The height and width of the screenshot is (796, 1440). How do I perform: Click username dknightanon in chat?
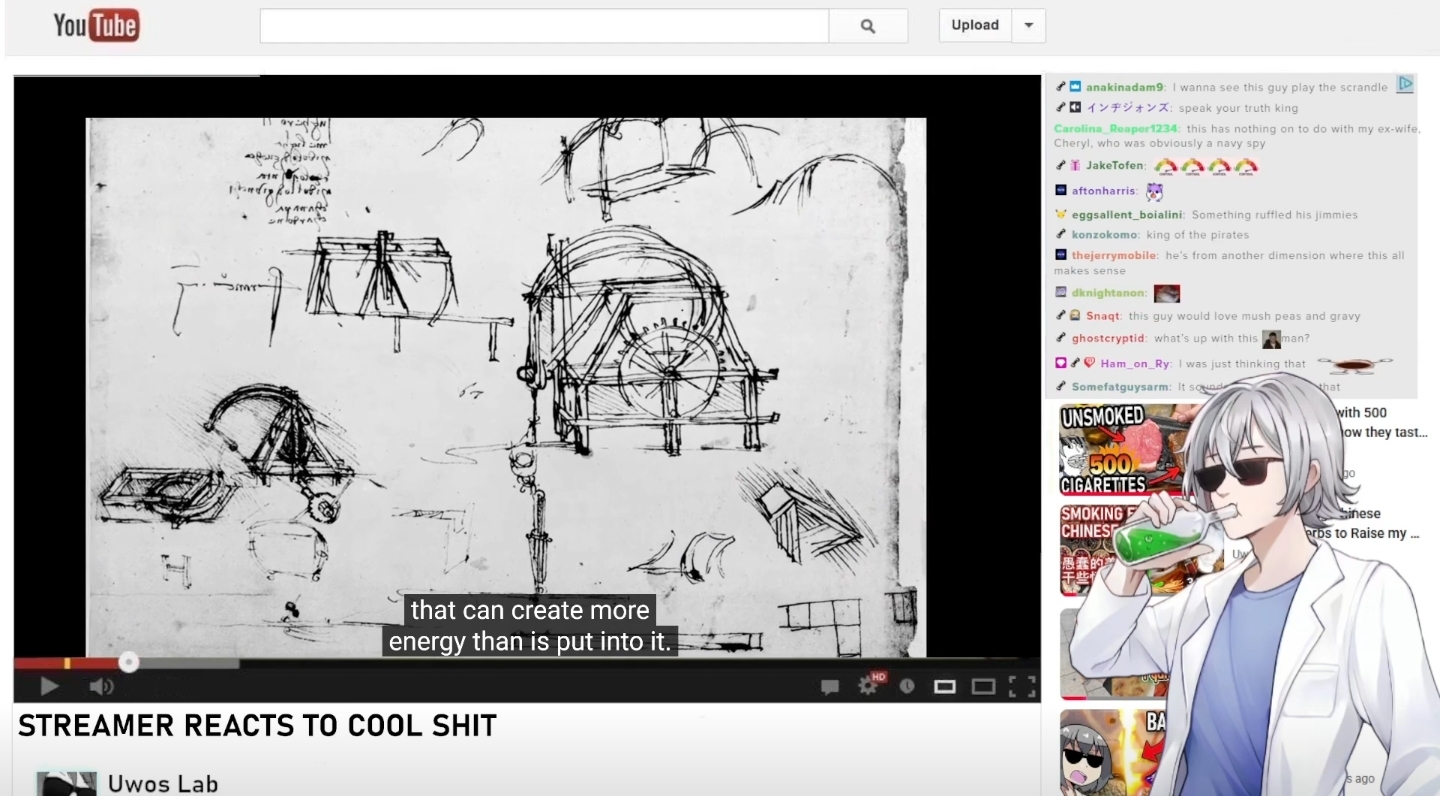coord(1109,293)
